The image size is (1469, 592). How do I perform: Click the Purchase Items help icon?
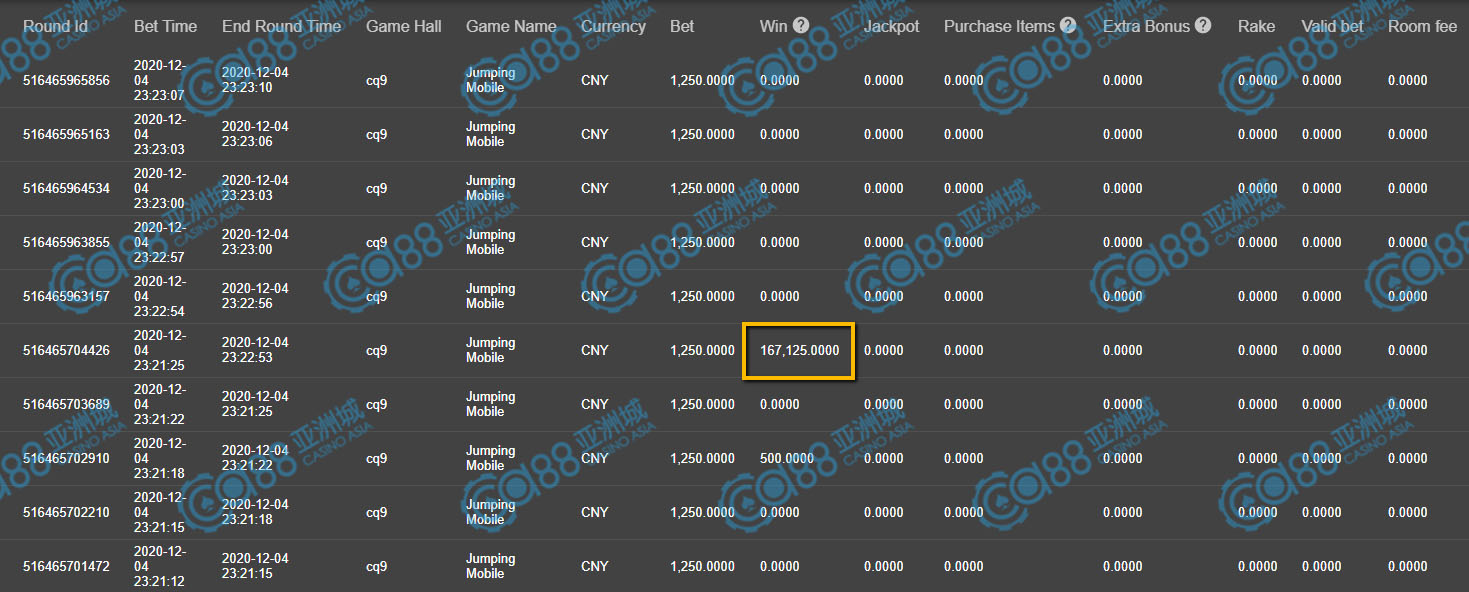(1068, 25)
